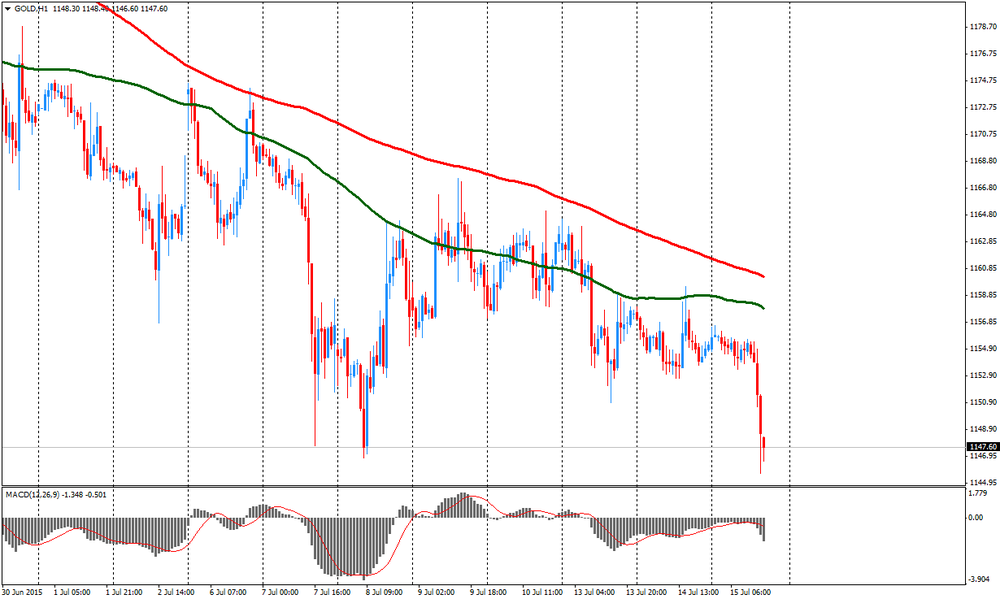Viewport: 1000px width, 599px height.
Task: Select the green moving average line end
Action: 763,307
